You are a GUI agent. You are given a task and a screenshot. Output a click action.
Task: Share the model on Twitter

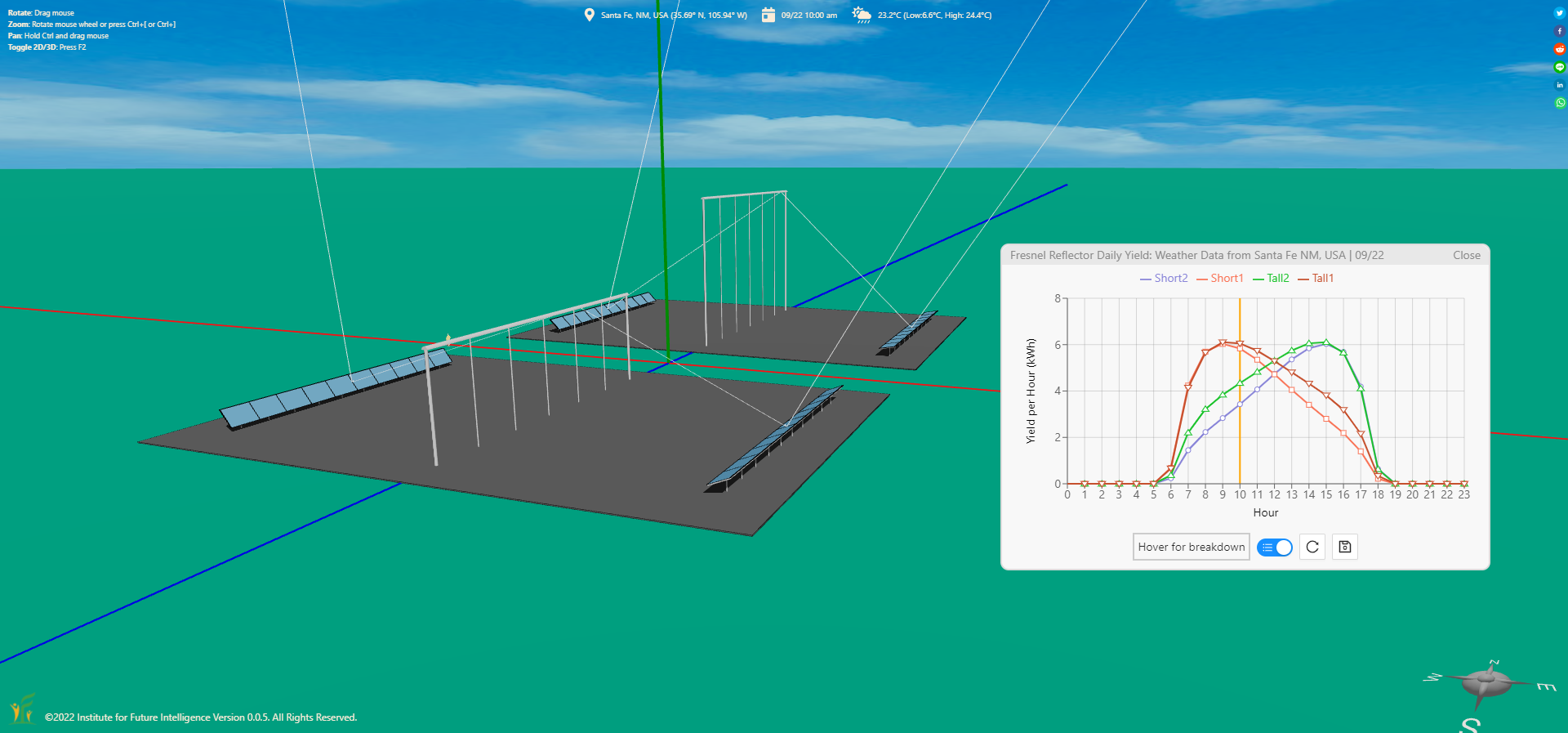point(1559,13)
